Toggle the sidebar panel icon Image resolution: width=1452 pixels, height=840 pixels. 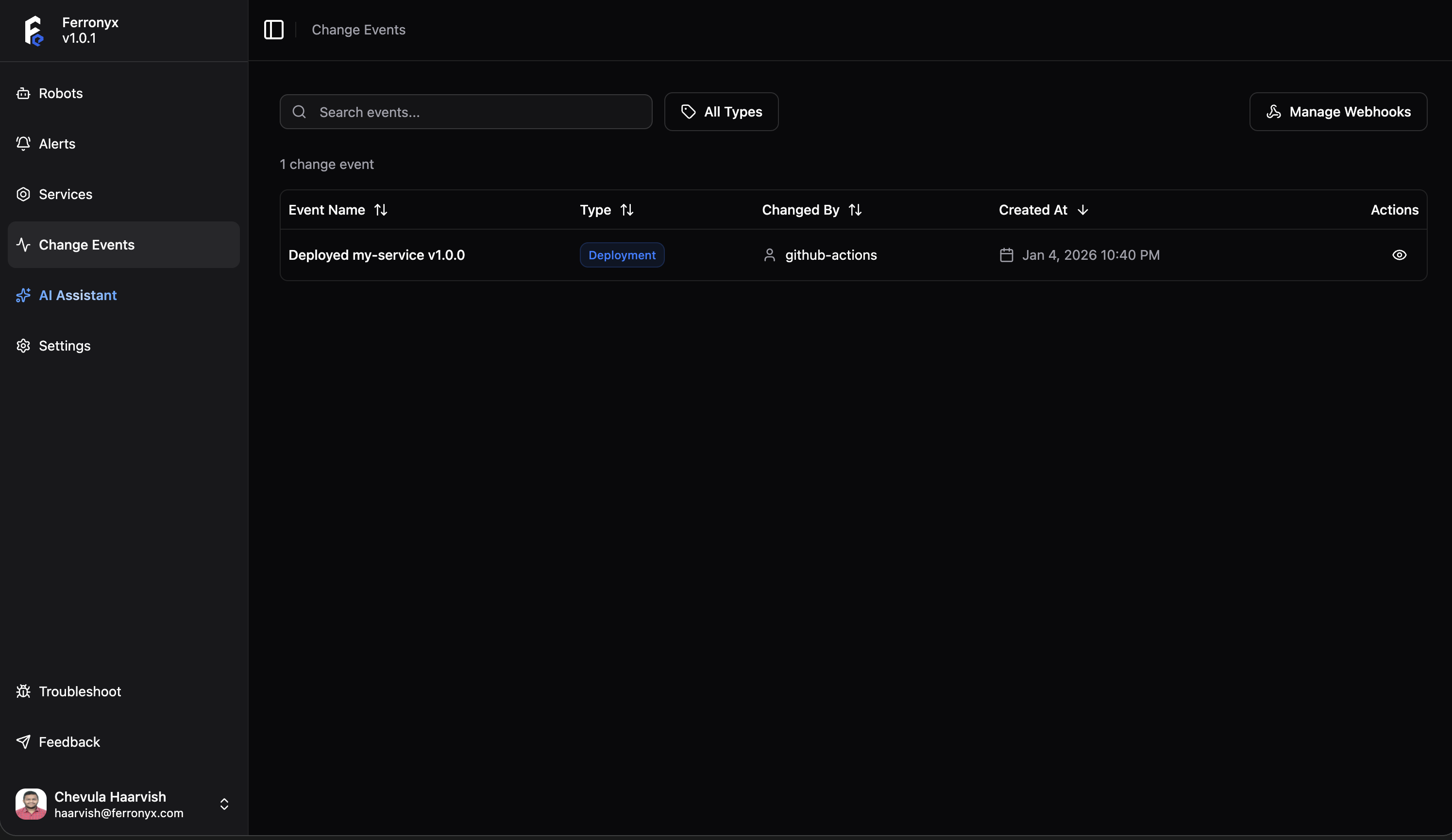click(x=274, y=30)
